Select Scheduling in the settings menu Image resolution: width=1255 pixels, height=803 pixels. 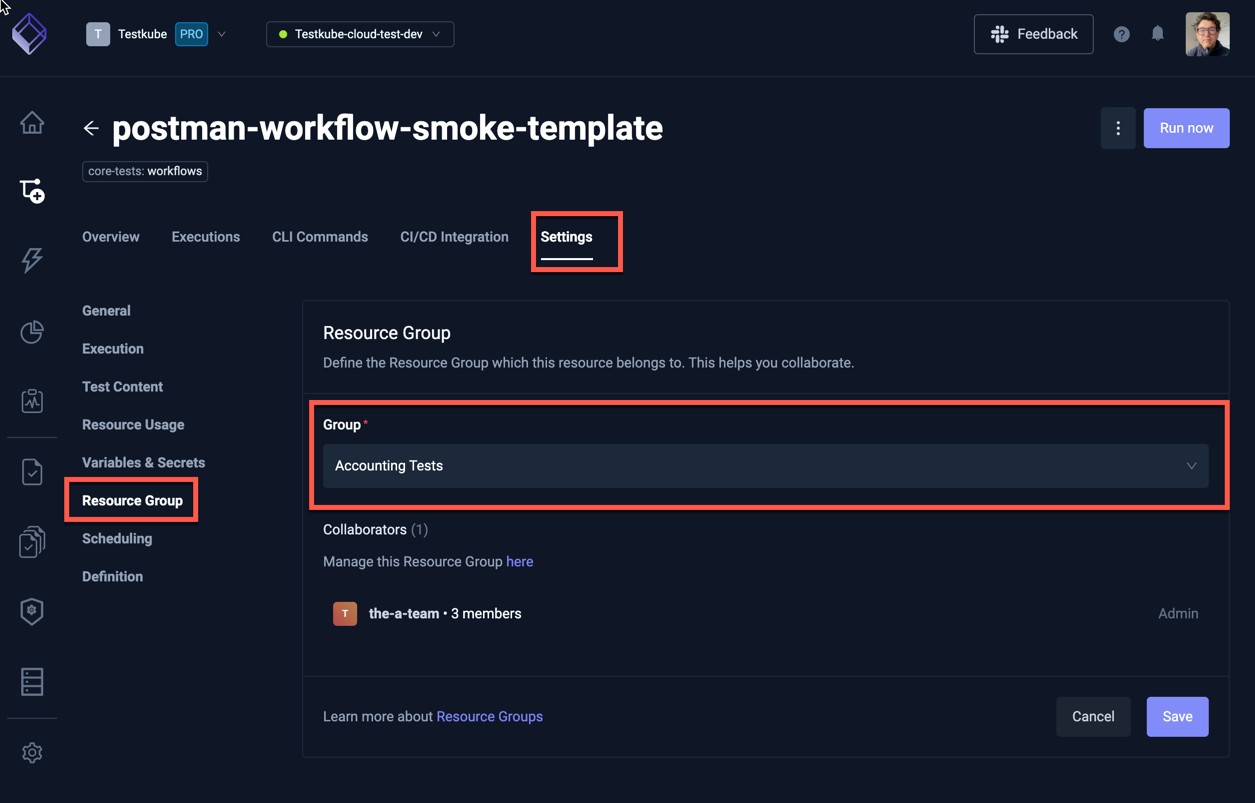point(117,538)
